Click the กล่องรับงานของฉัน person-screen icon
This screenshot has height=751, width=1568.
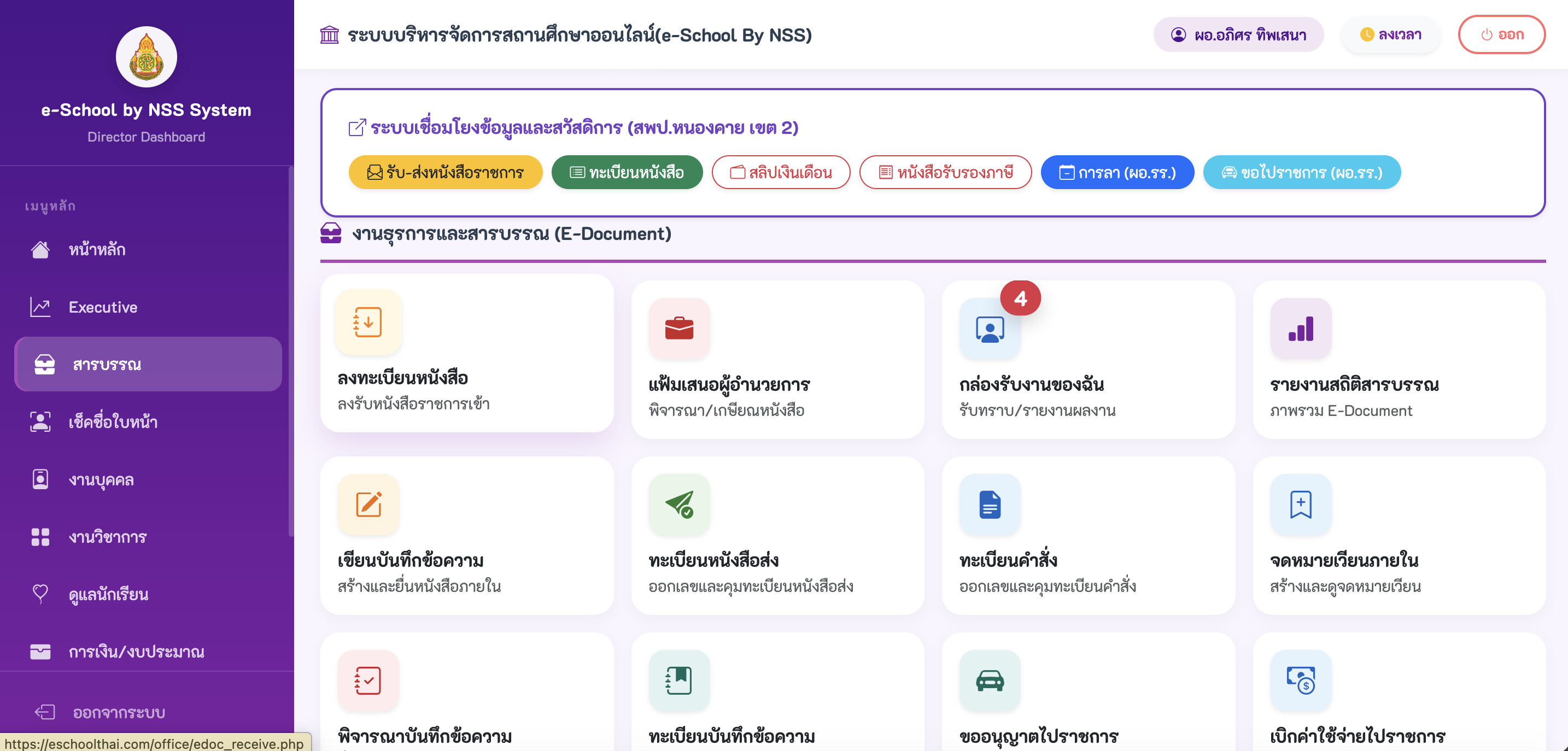990,330
